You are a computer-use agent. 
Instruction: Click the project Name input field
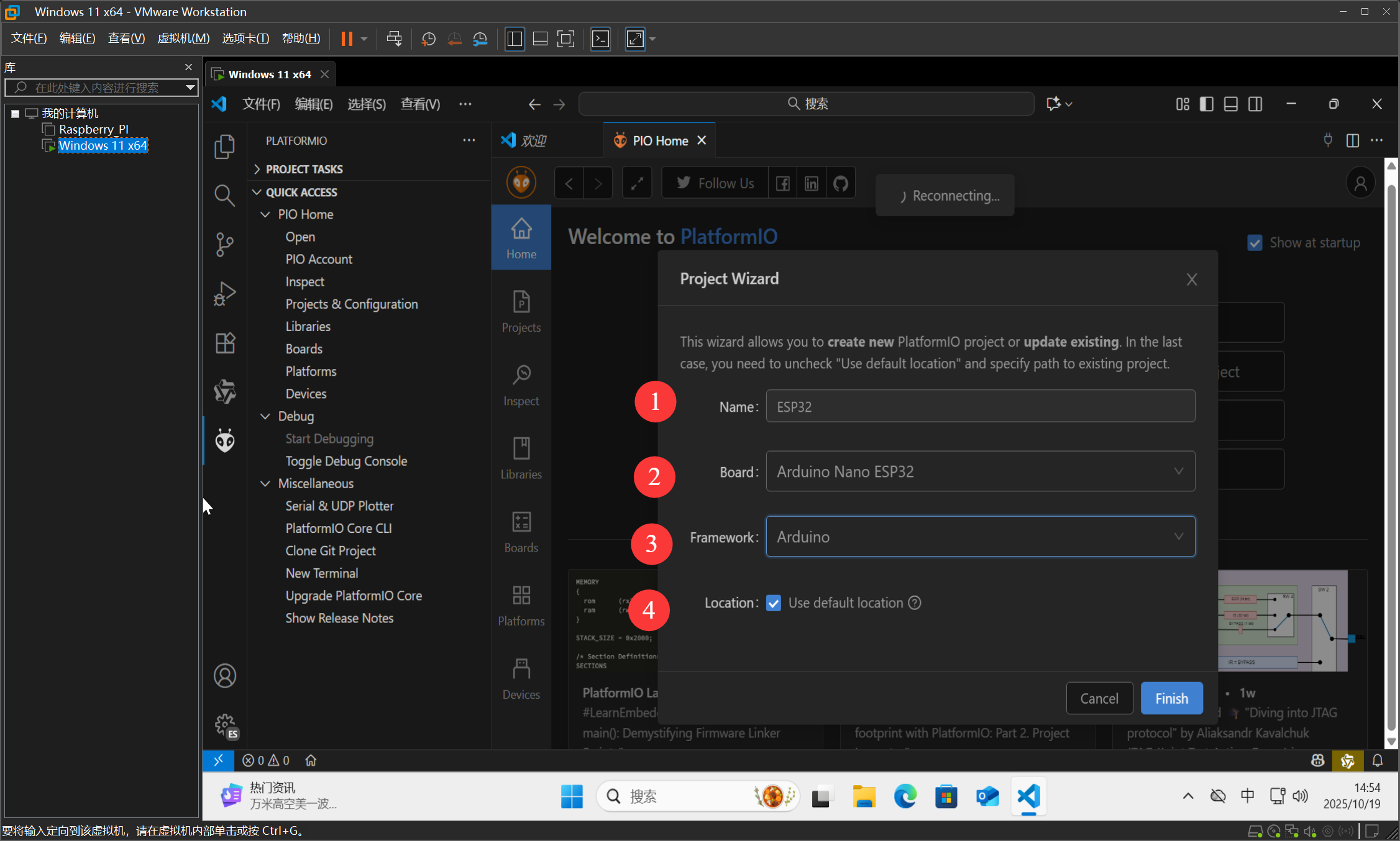pos(980,406)
